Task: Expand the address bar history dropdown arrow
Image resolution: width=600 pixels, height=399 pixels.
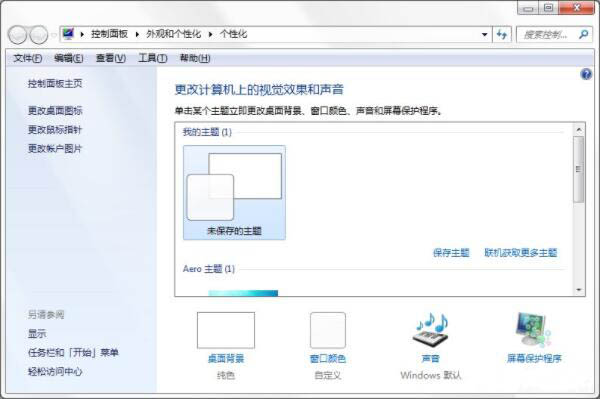Action: pyautogui.click(x=484, y=35)
